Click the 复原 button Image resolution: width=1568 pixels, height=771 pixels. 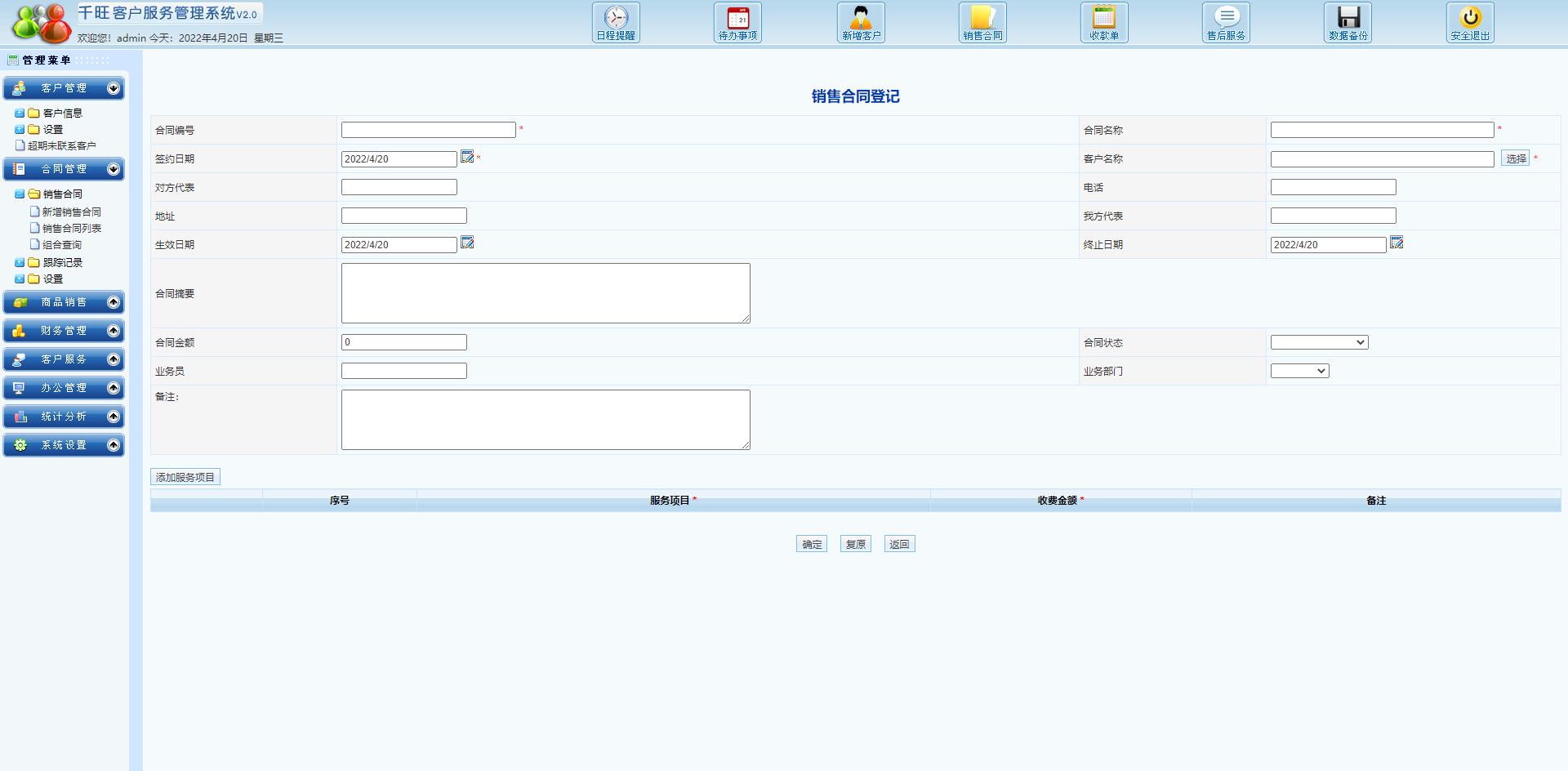[x=856, y=544]
